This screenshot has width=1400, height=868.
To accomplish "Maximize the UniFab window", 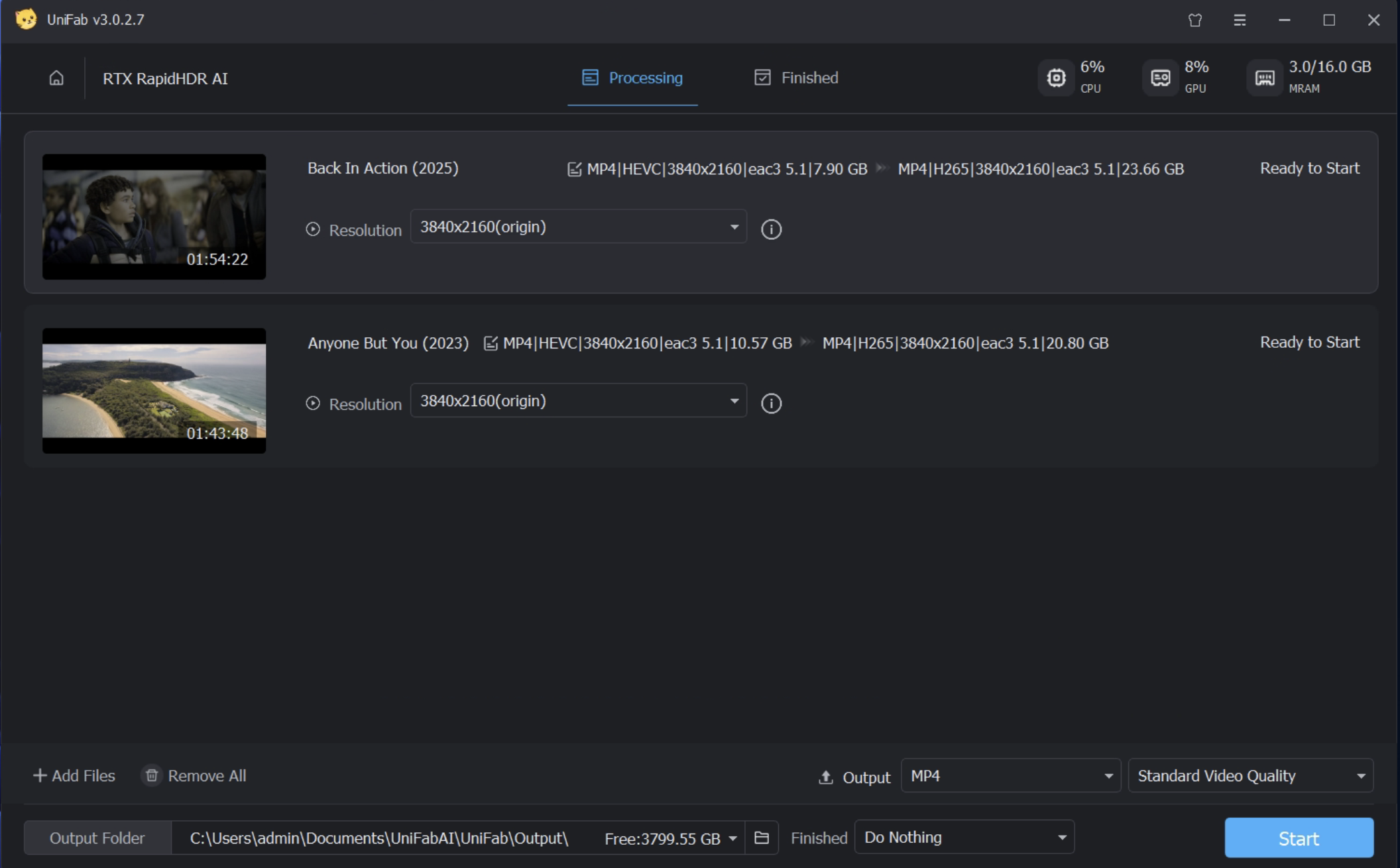I will 1329,20.
